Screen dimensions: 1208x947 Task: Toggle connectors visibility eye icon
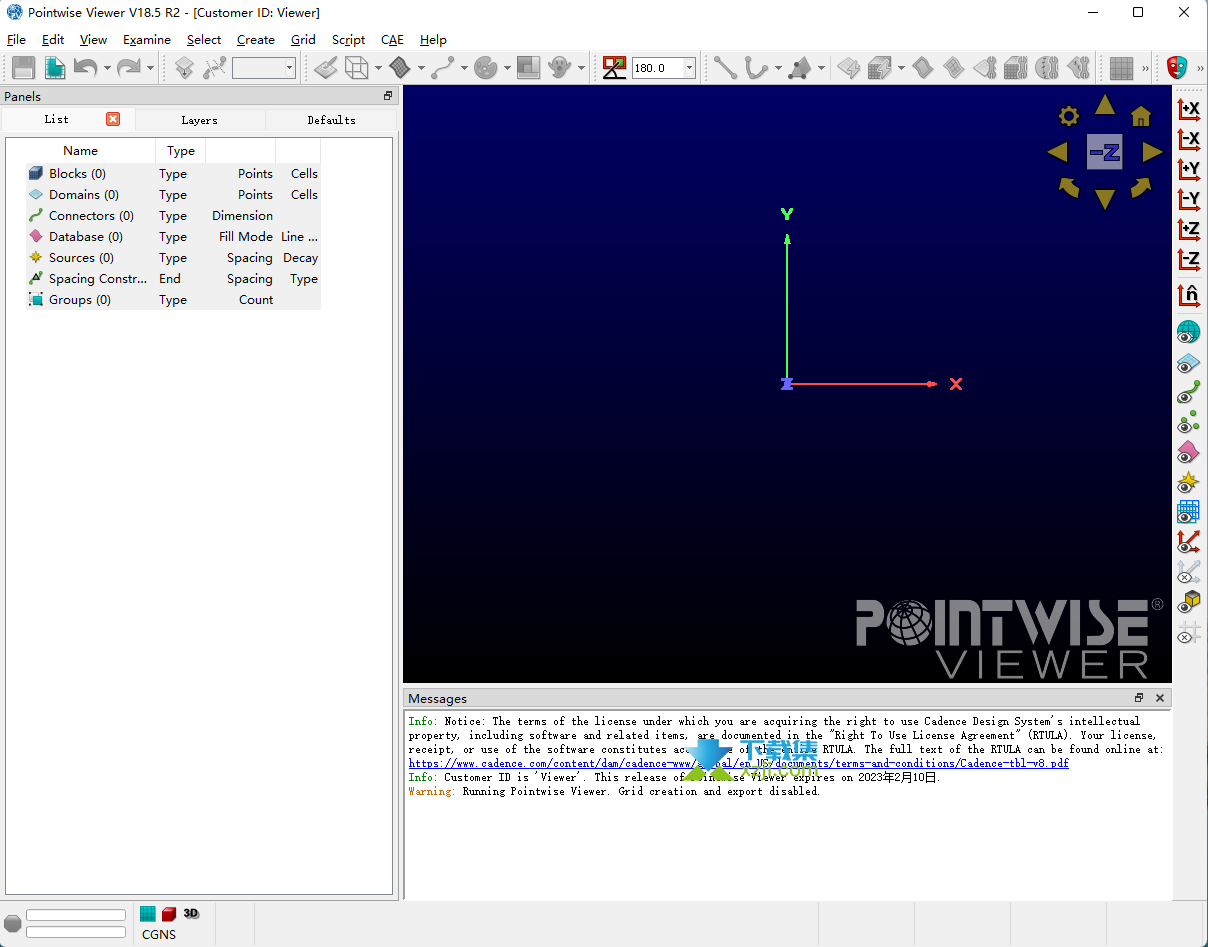point(1188,393)
